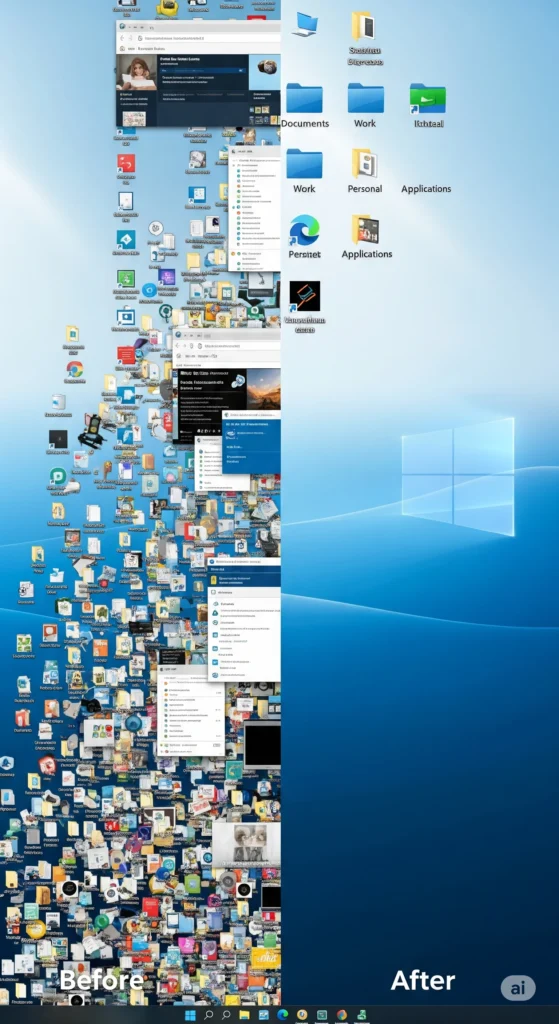Open the Windows Start button
The width and height of the screenshot is (559, 1024).
tap(190, 1015)
